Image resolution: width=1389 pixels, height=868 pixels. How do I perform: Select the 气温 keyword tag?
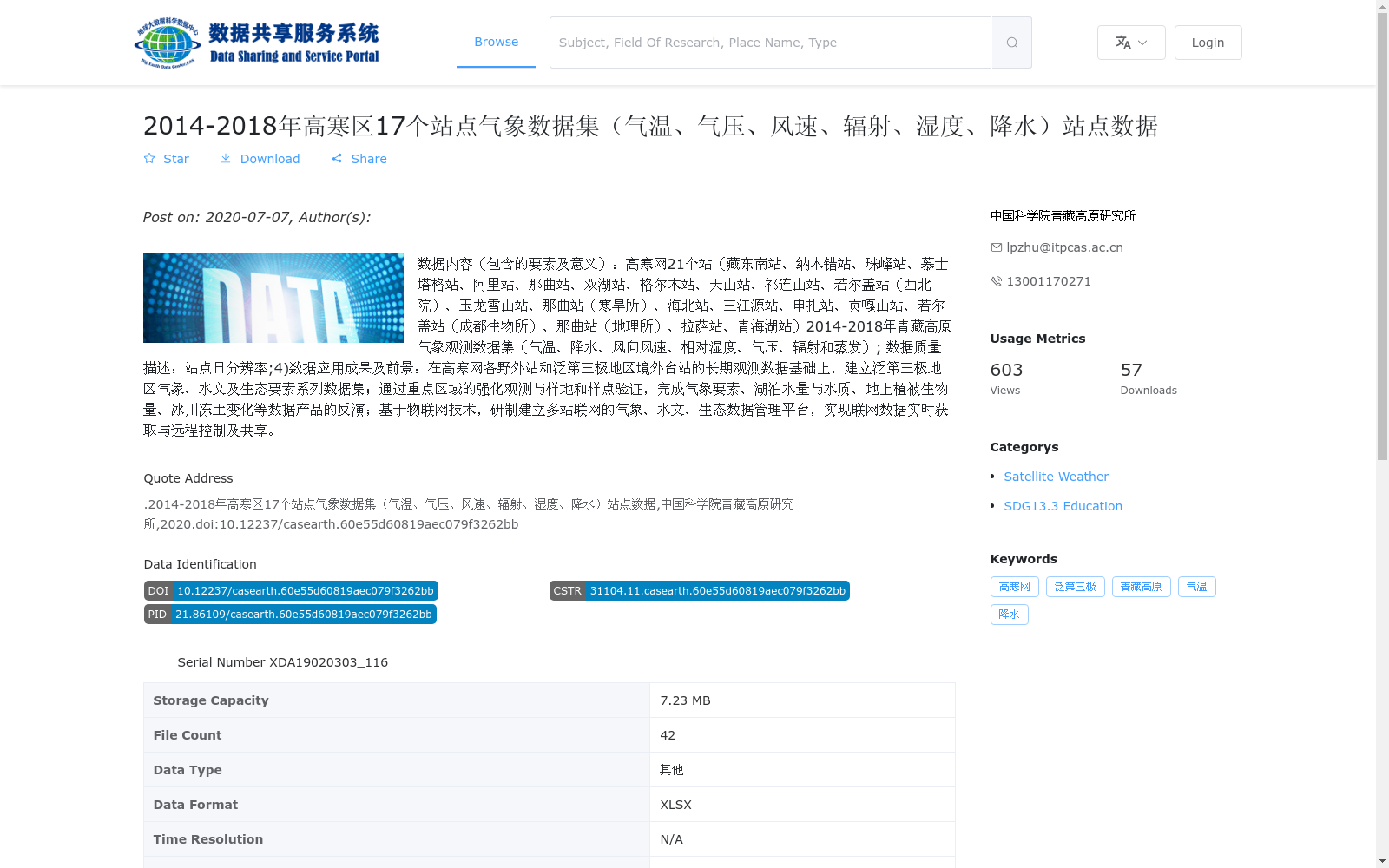(1196, 586)
